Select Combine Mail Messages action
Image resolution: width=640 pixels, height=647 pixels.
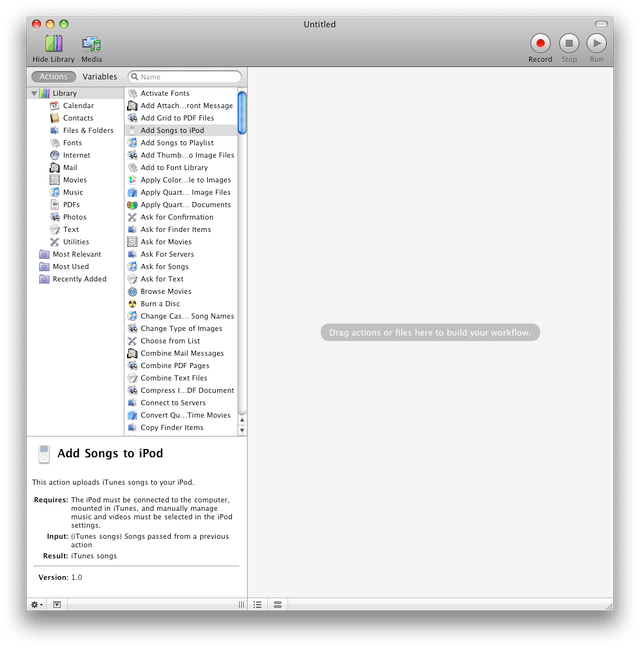click(181, 353)
